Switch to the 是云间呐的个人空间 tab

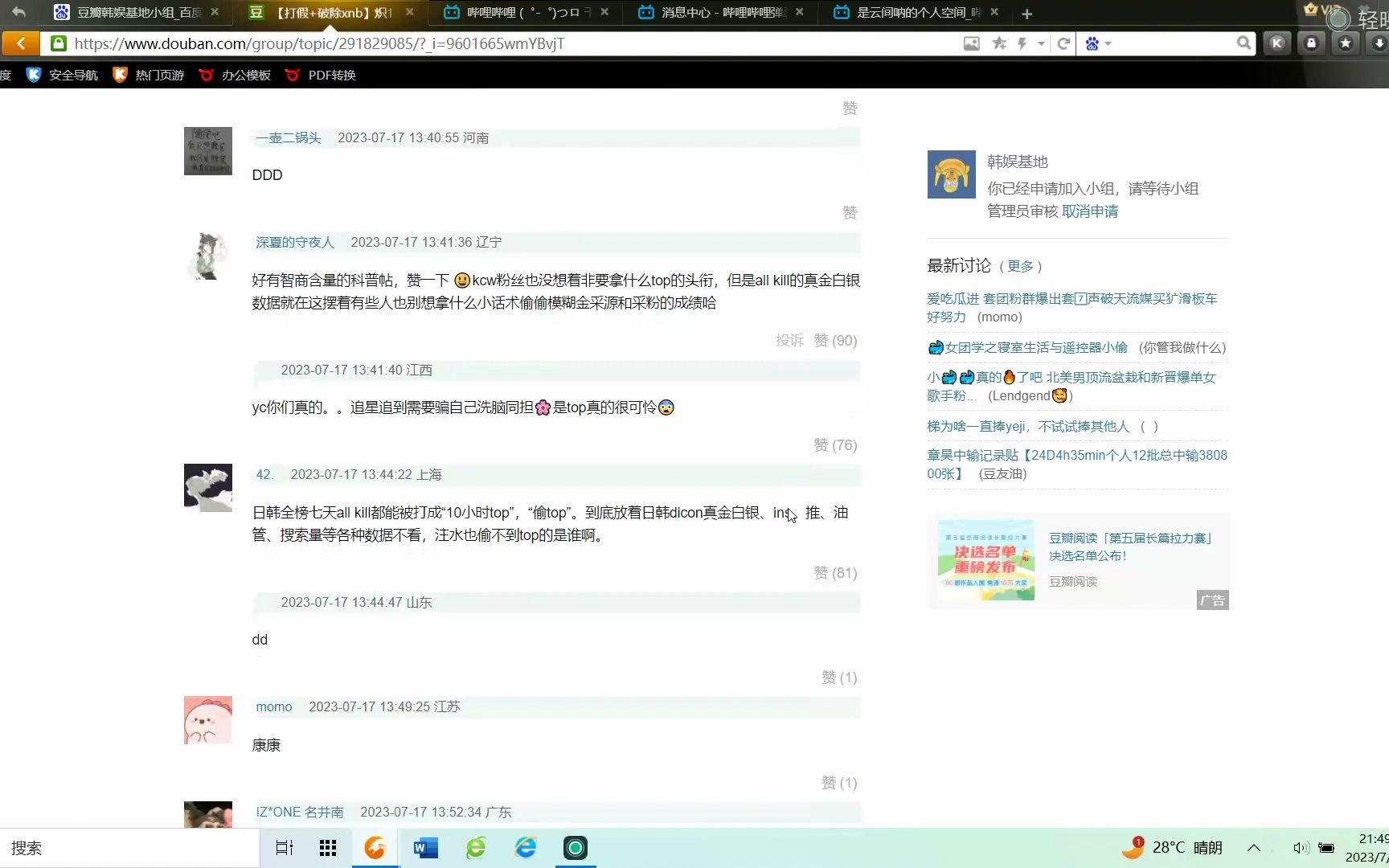point(916,12)
